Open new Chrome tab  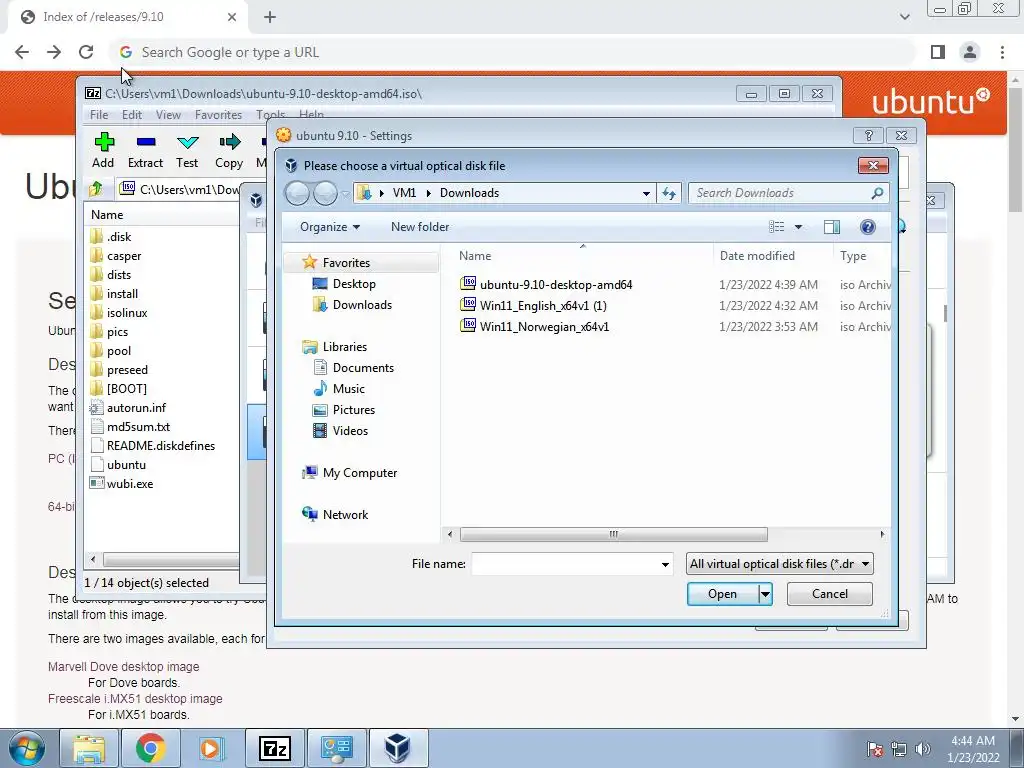(x=270, y=17)
